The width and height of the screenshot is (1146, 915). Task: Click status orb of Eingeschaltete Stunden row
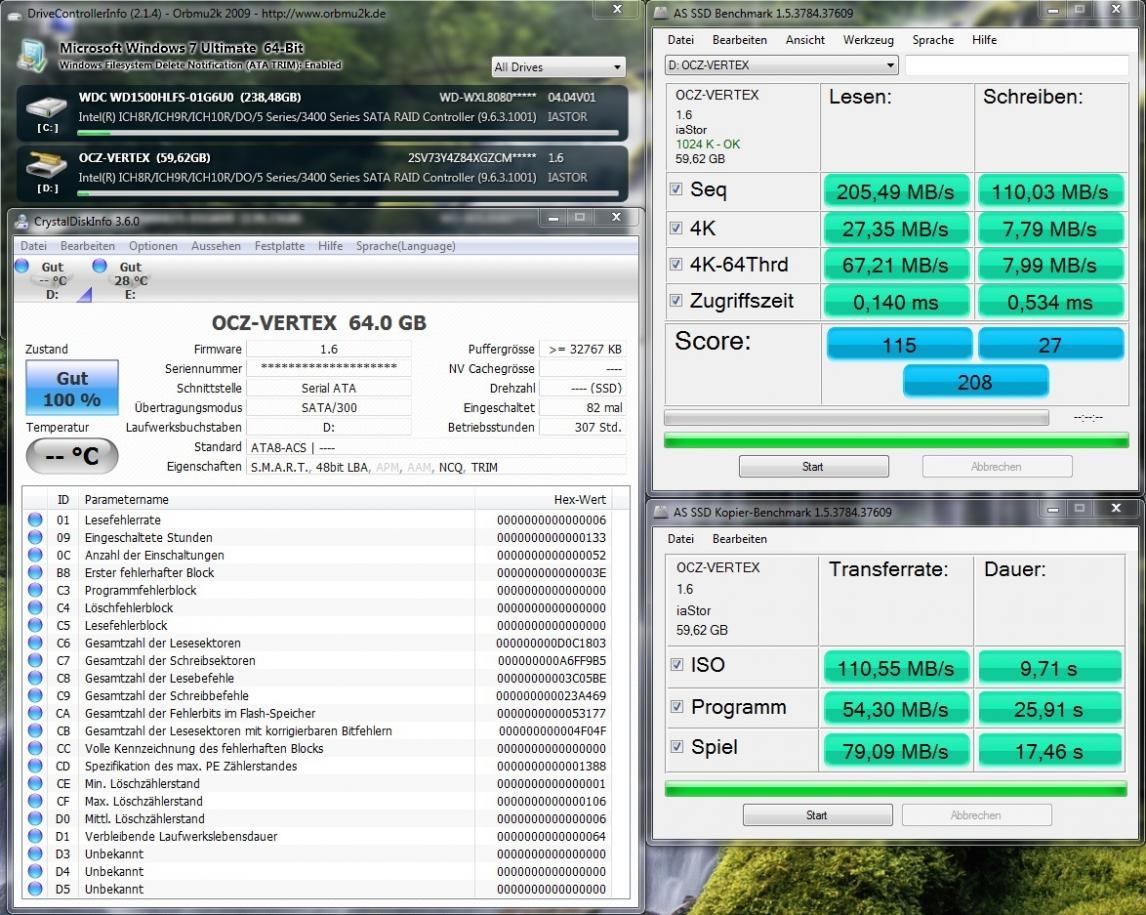[35, 537]
